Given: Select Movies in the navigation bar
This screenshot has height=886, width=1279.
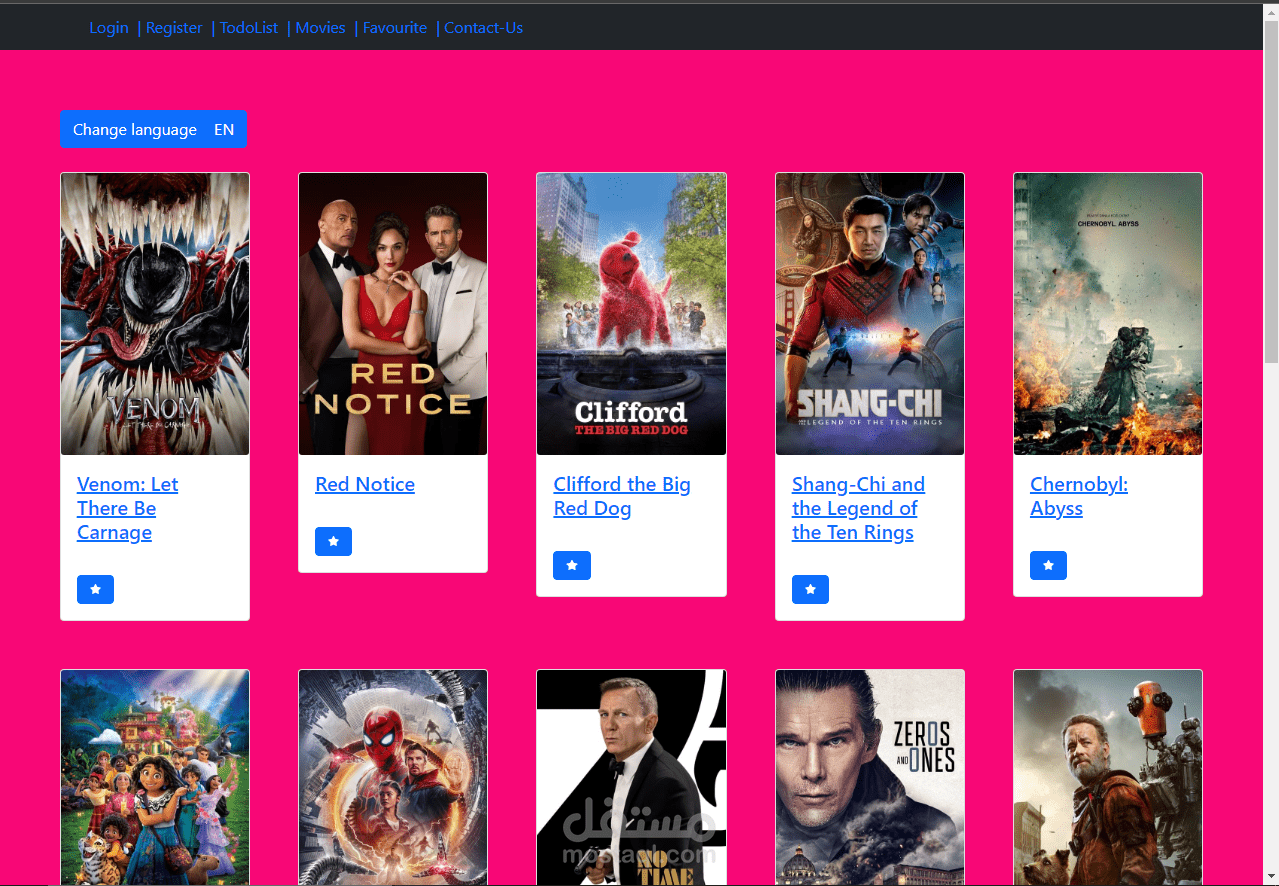Looking at the screenshot, I should 320,28.
